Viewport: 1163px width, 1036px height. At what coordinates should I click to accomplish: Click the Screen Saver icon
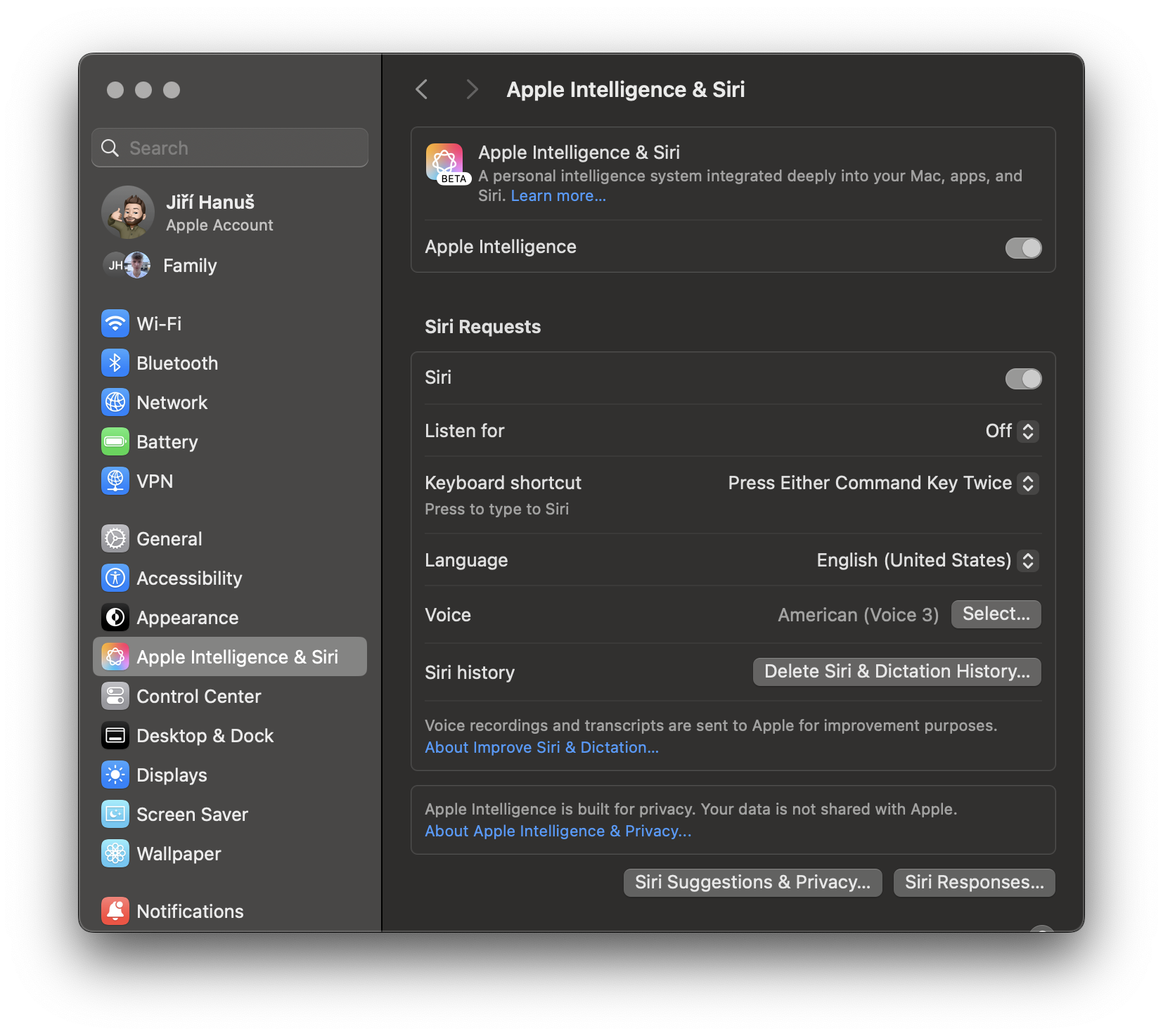click(115, 814)
